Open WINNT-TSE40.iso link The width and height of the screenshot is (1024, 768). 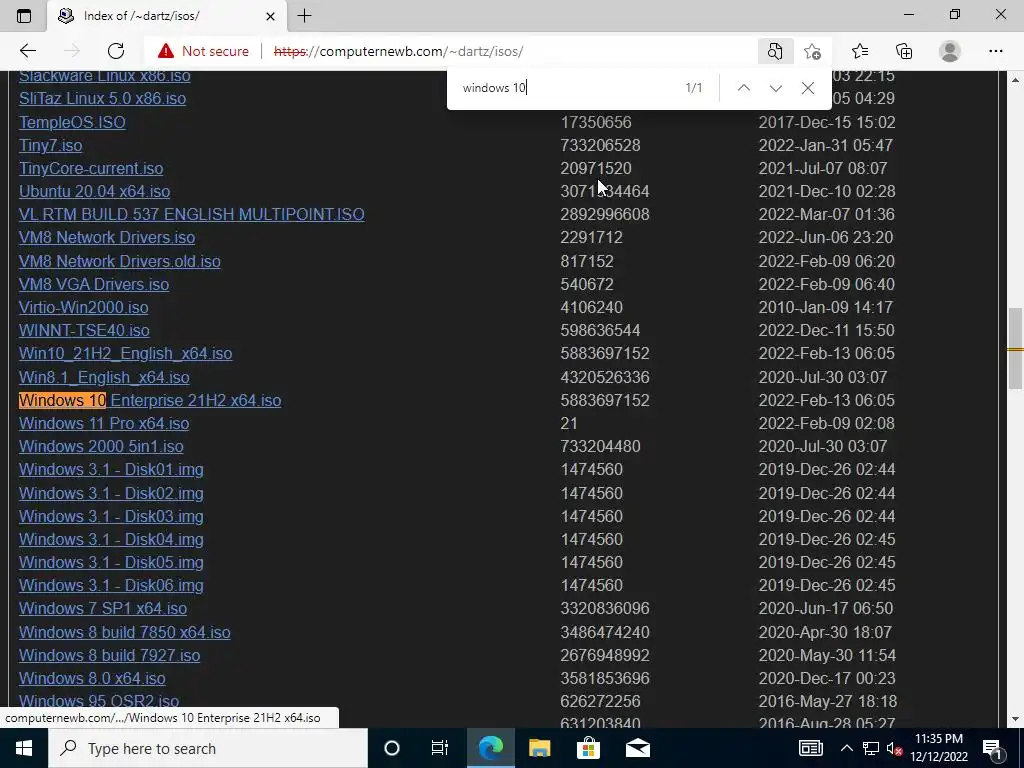point(84,330)
